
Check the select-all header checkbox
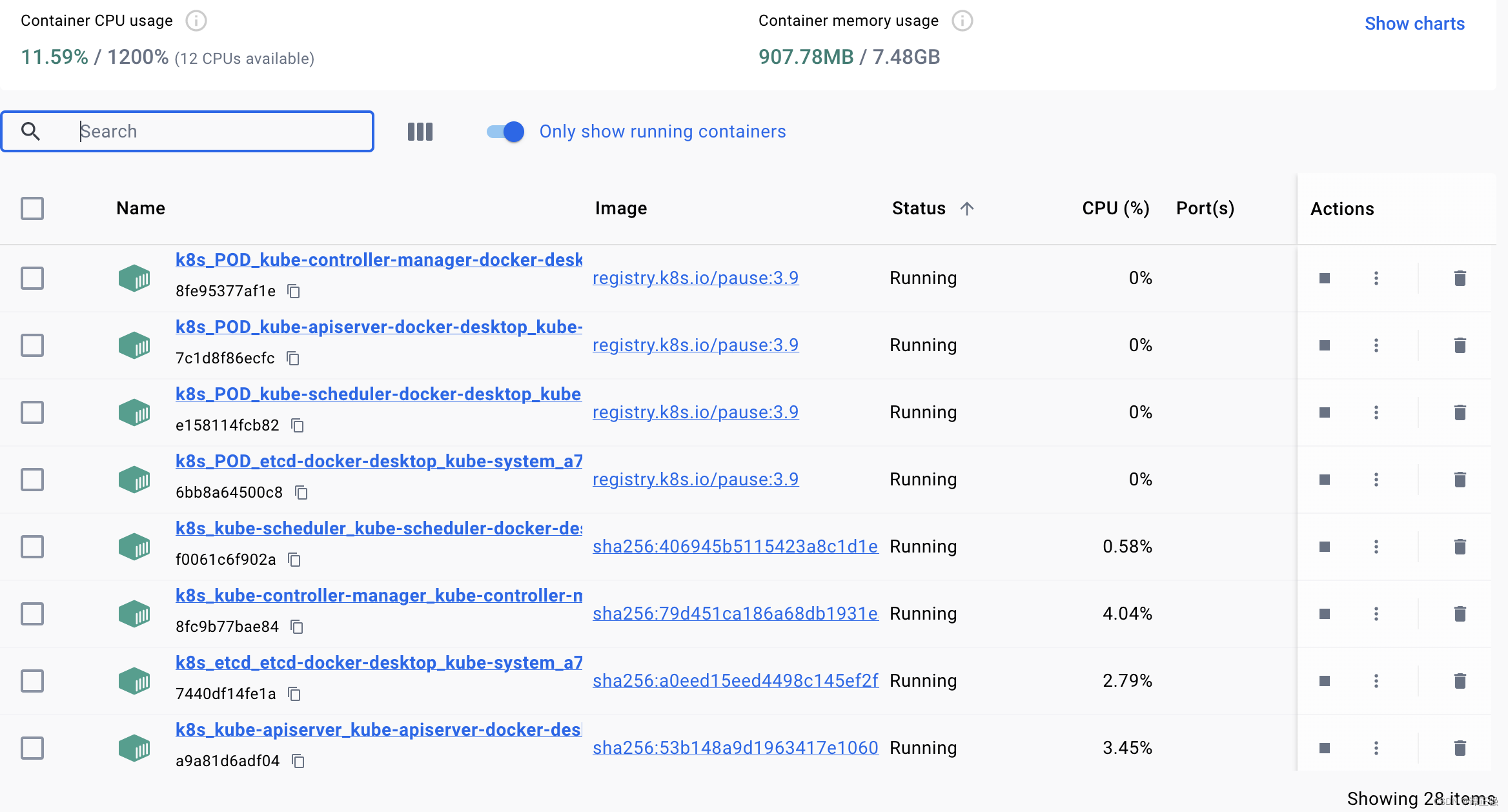pyautogui.click(x=32, y=208)
